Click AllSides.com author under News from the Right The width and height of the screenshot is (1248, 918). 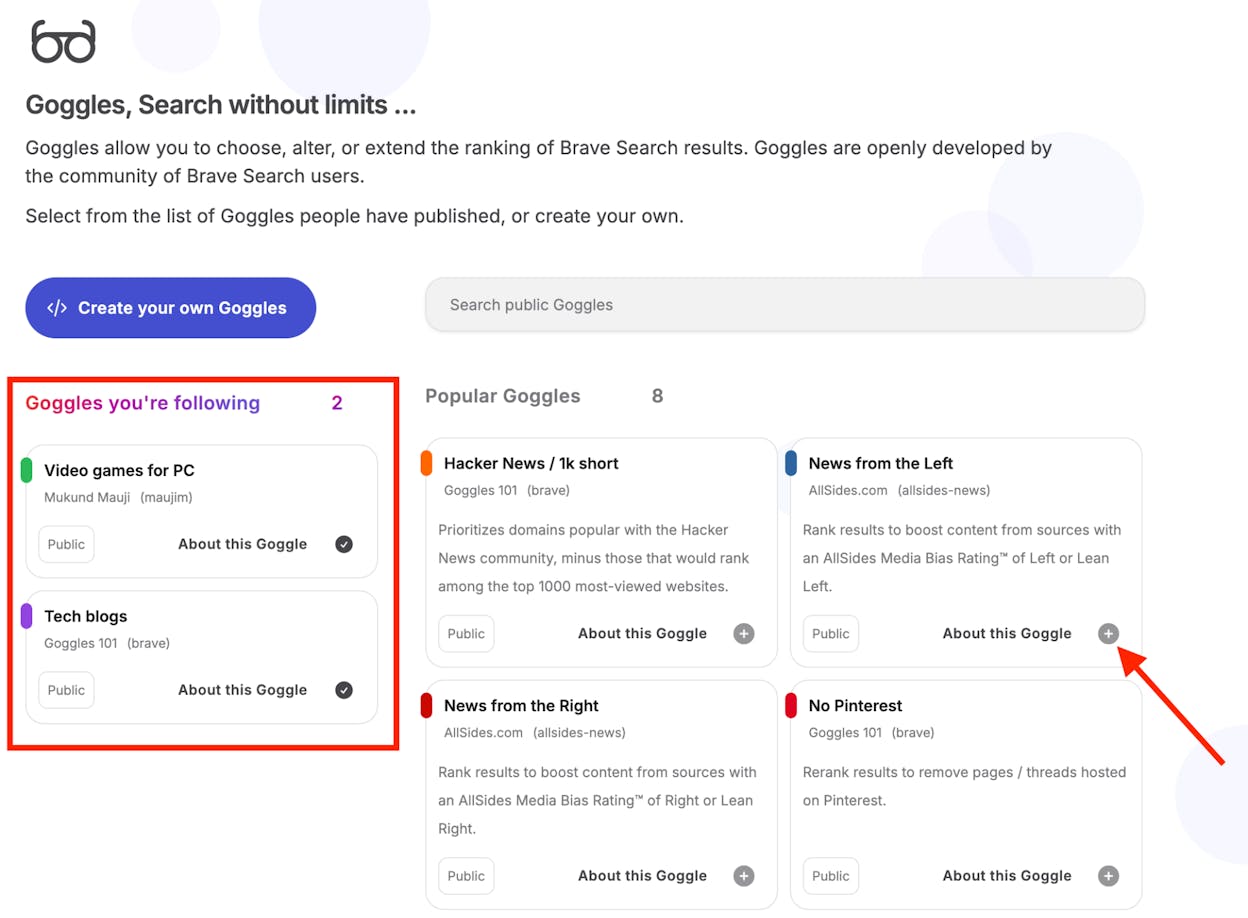535,733
